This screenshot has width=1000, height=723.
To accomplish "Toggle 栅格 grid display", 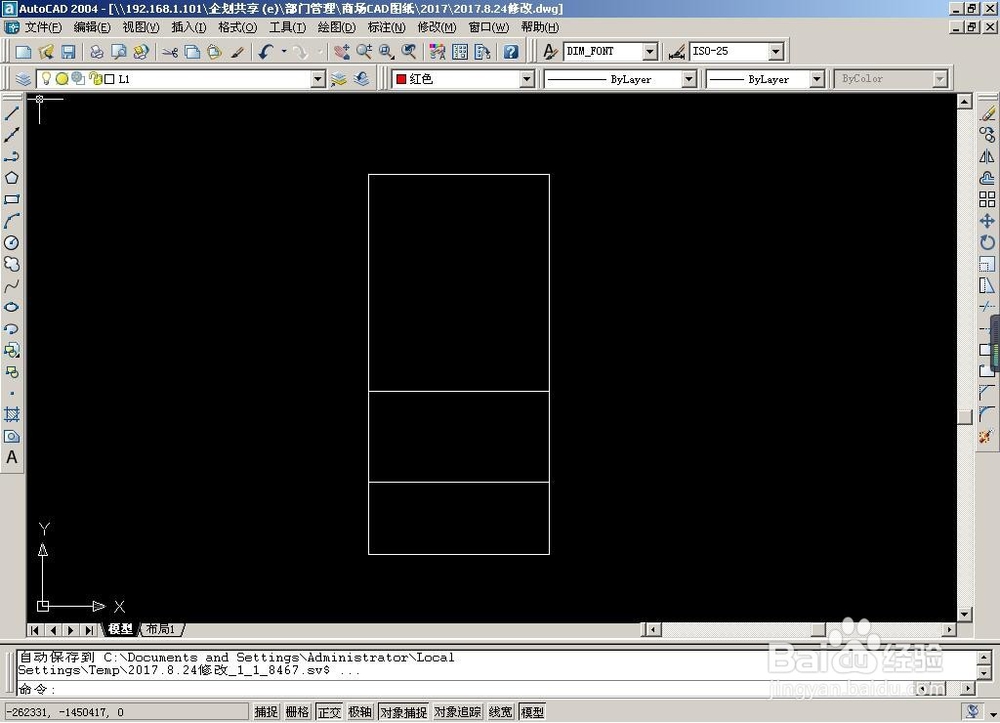I will point(297,712).
